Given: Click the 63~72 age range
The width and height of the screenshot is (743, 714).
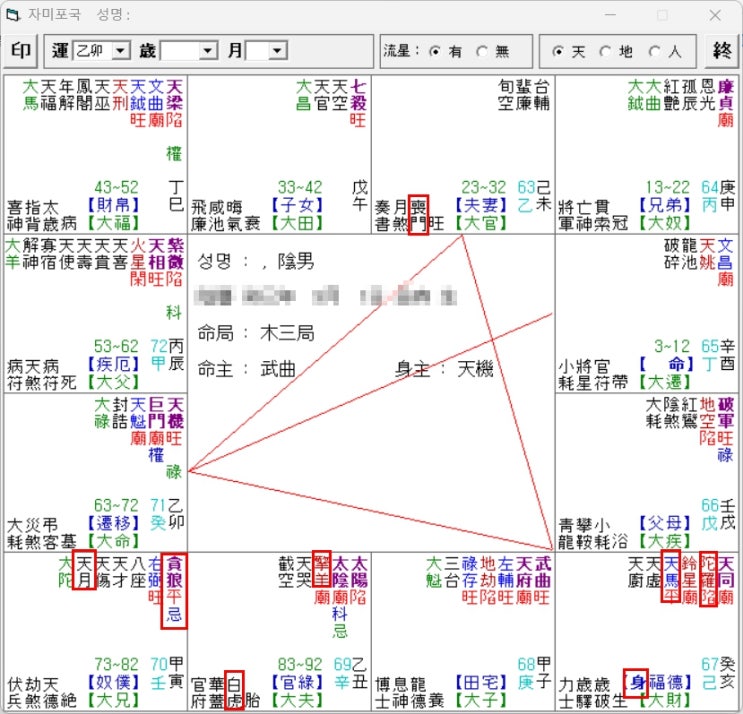Looking at the screenshot, I should pyautogui.click(x=116, y=506).
